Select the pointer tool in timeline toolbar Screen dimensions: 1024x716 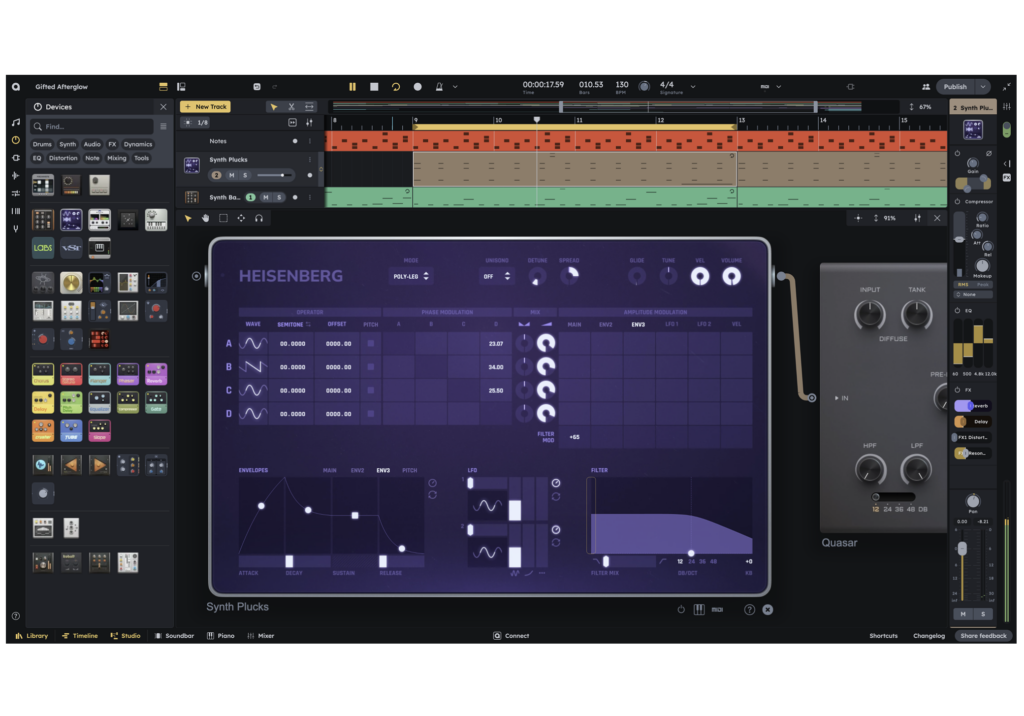(x=274, y=106)
